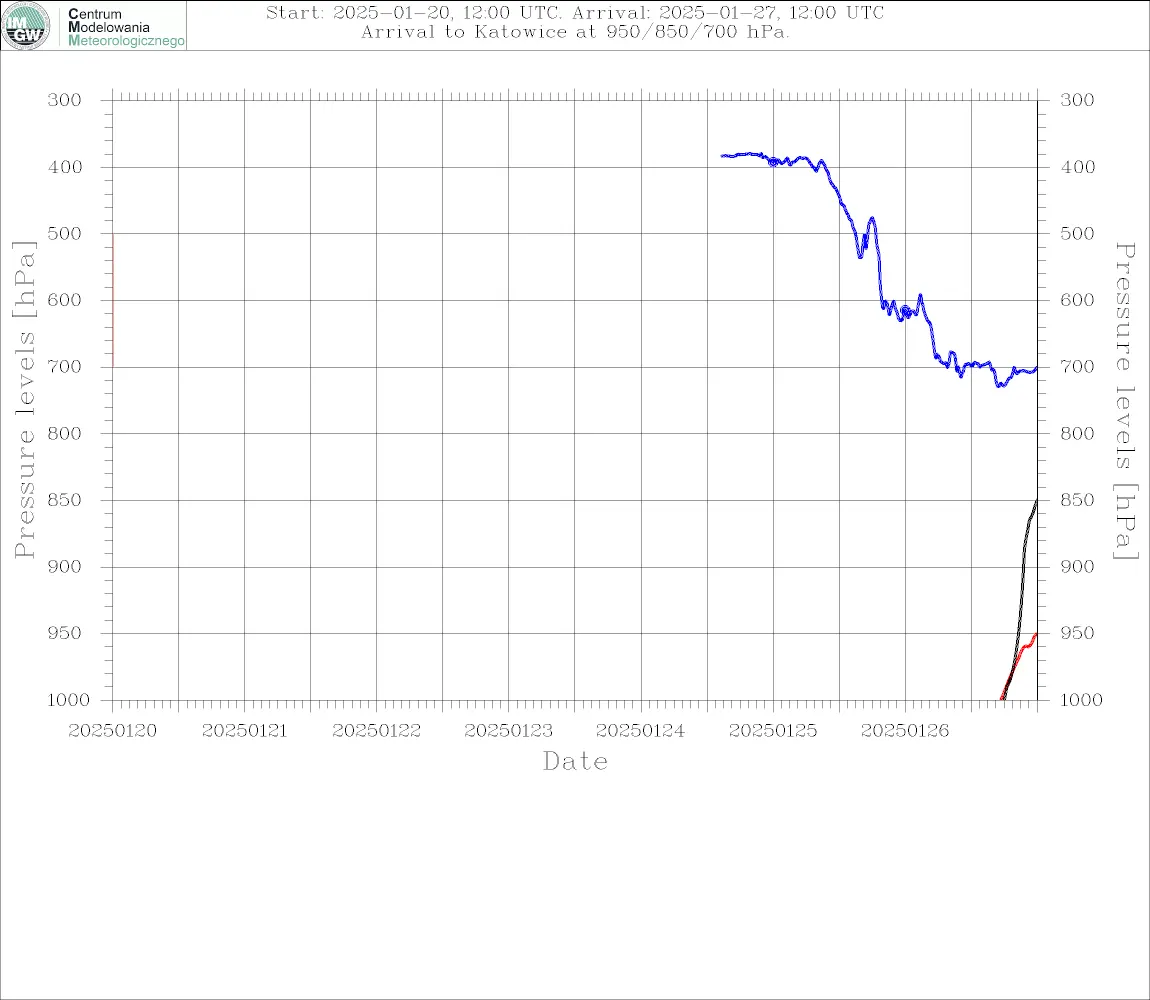The image size is (1150, 1000).
Task: Click the right axis 700 label
Action: [1077, 366]
